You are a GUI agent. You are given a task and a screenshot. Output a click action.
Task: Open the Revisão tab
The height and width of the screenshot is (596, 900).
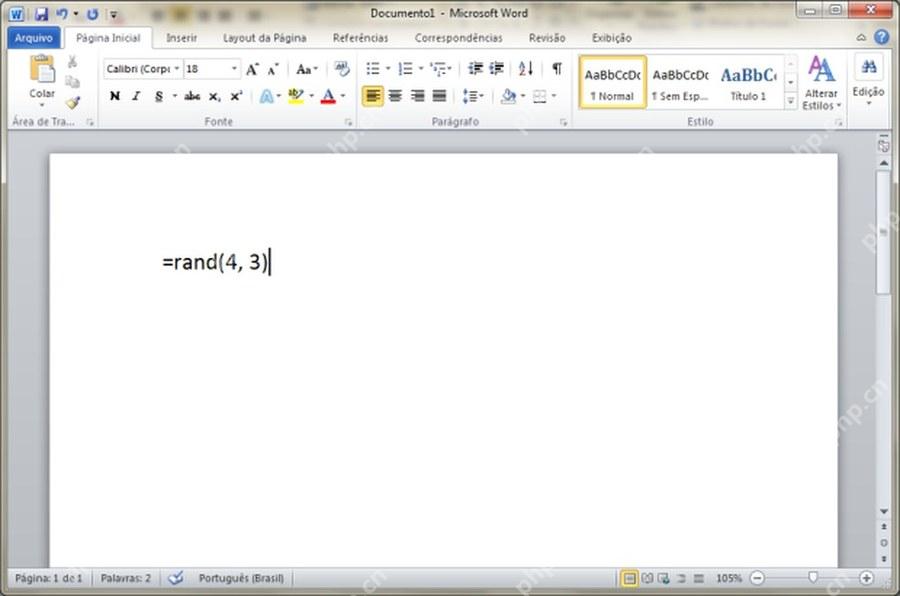click(x=547, y=38)
